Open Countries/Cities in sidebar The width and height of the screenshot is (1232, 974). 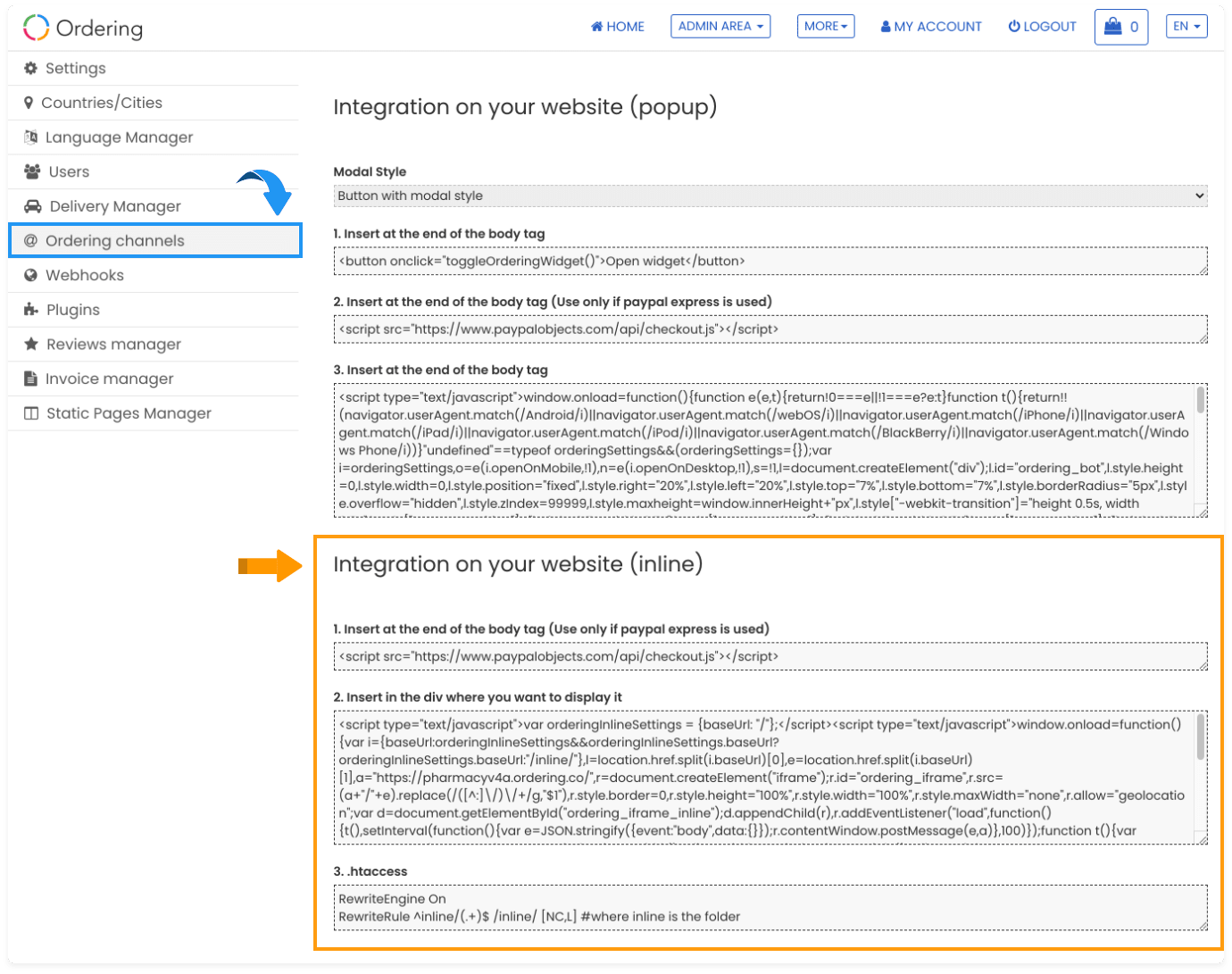tap(154, 103)
